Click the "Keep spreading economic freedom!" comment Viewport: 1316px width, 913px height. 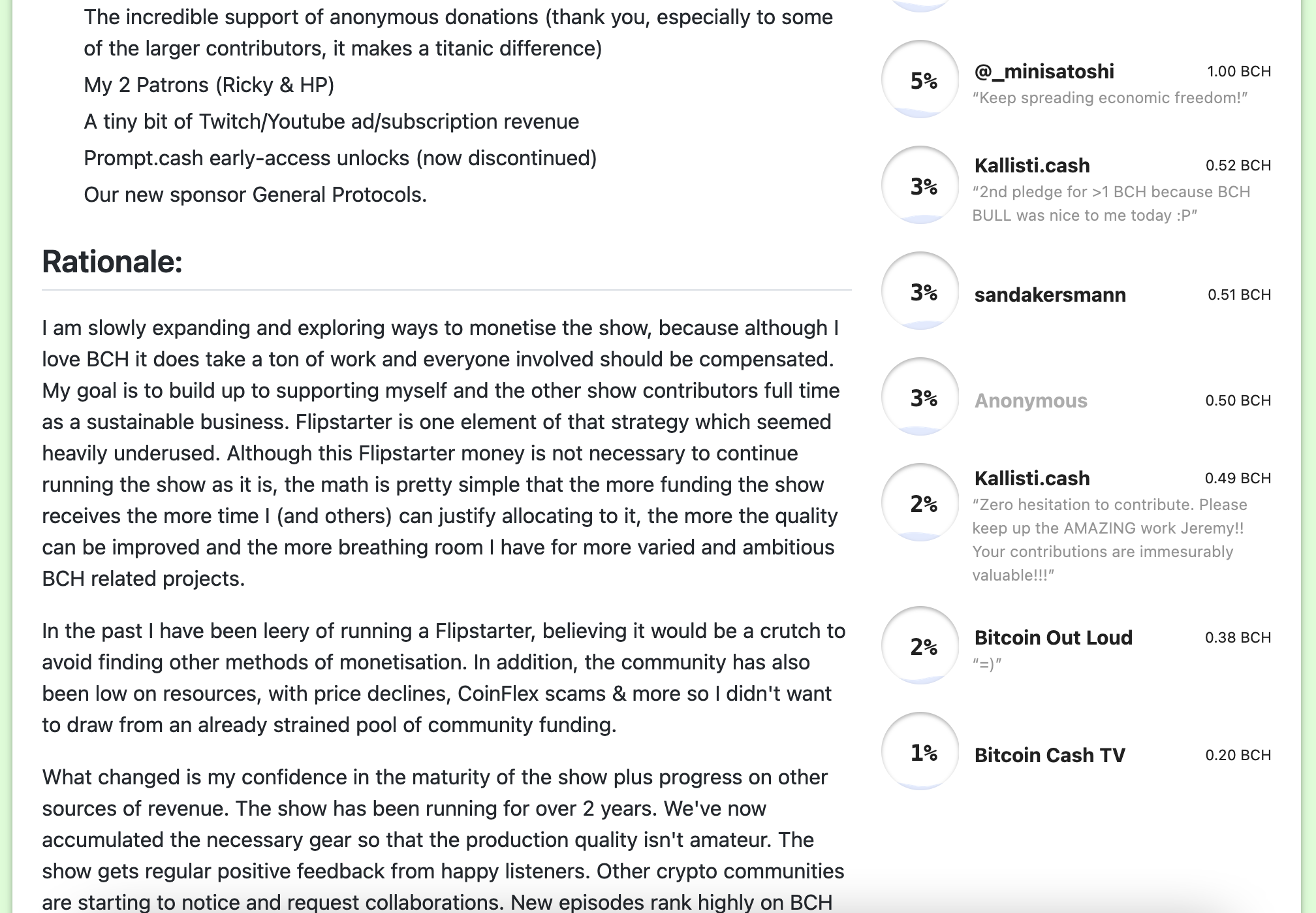pyautogui.click(x=1110, y=98)
